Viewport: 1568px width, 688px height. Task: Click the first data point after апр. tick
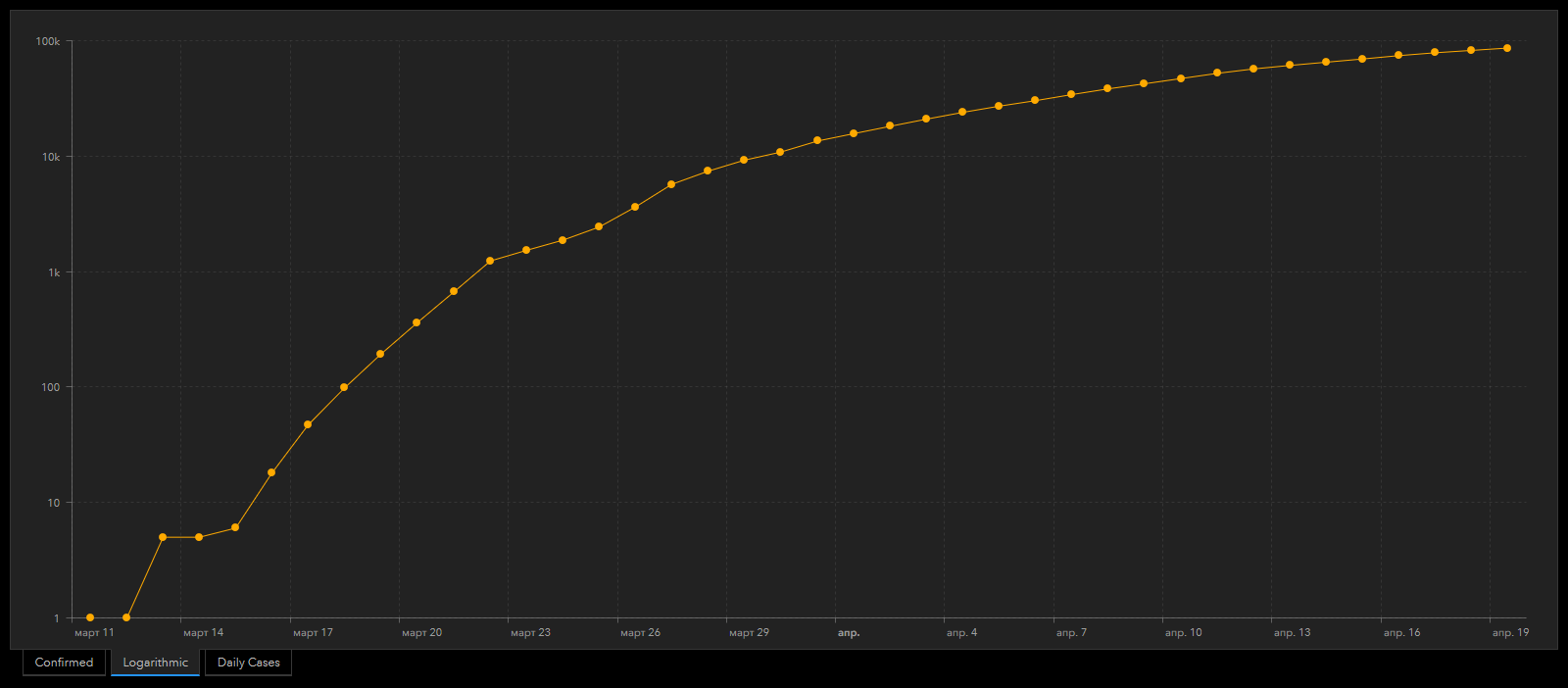854,133
